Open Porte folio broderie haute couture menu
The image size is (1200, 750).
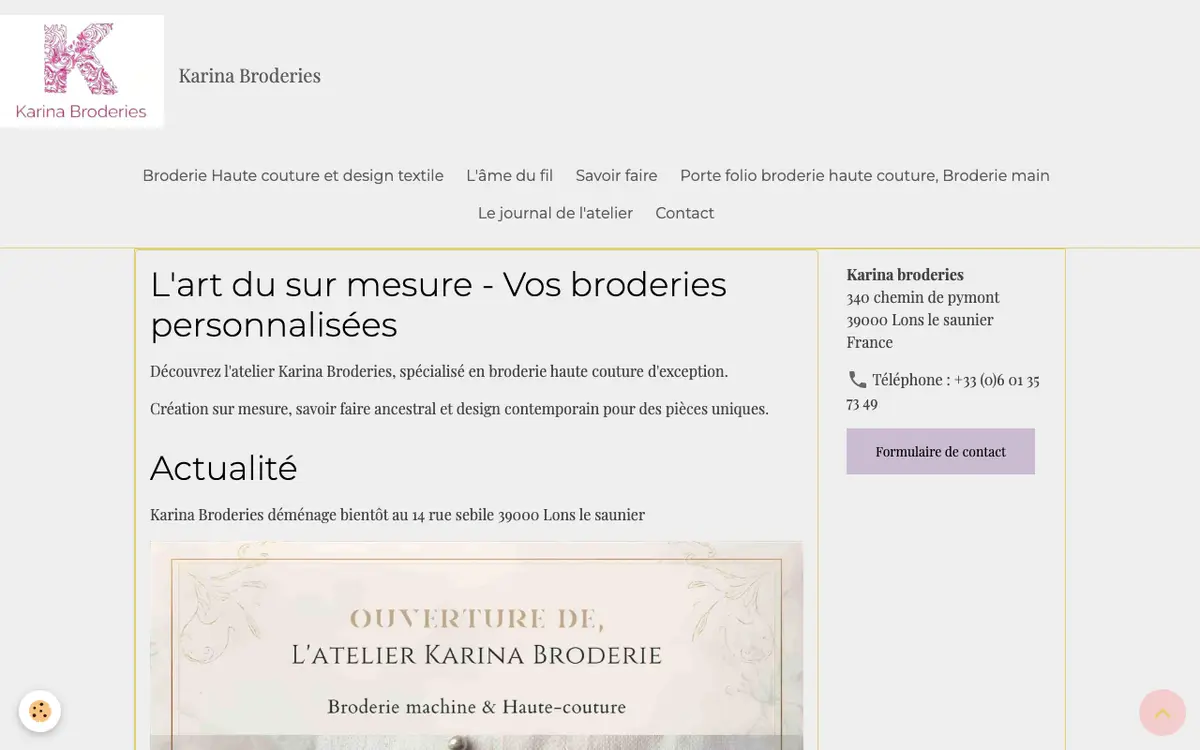pos(865,175)
